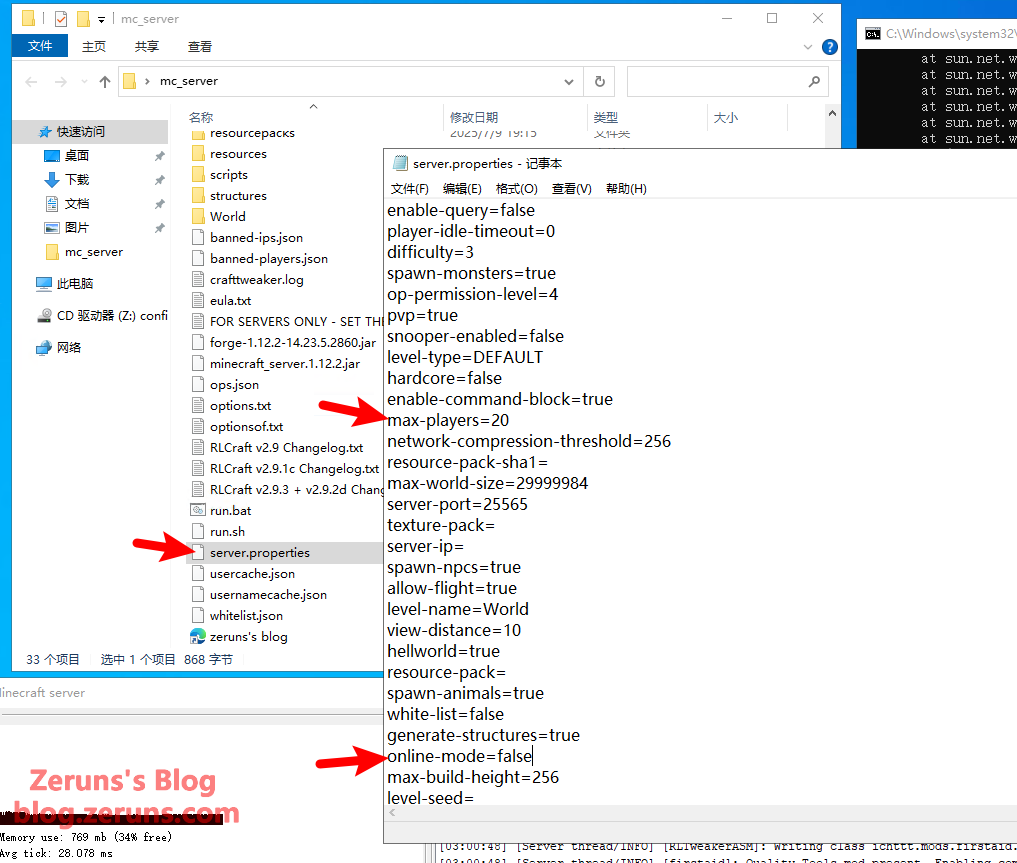Click the search magnifier icon
This screenshot has width=1017, height=863.
pyautogui.click(x=814, y=82)
